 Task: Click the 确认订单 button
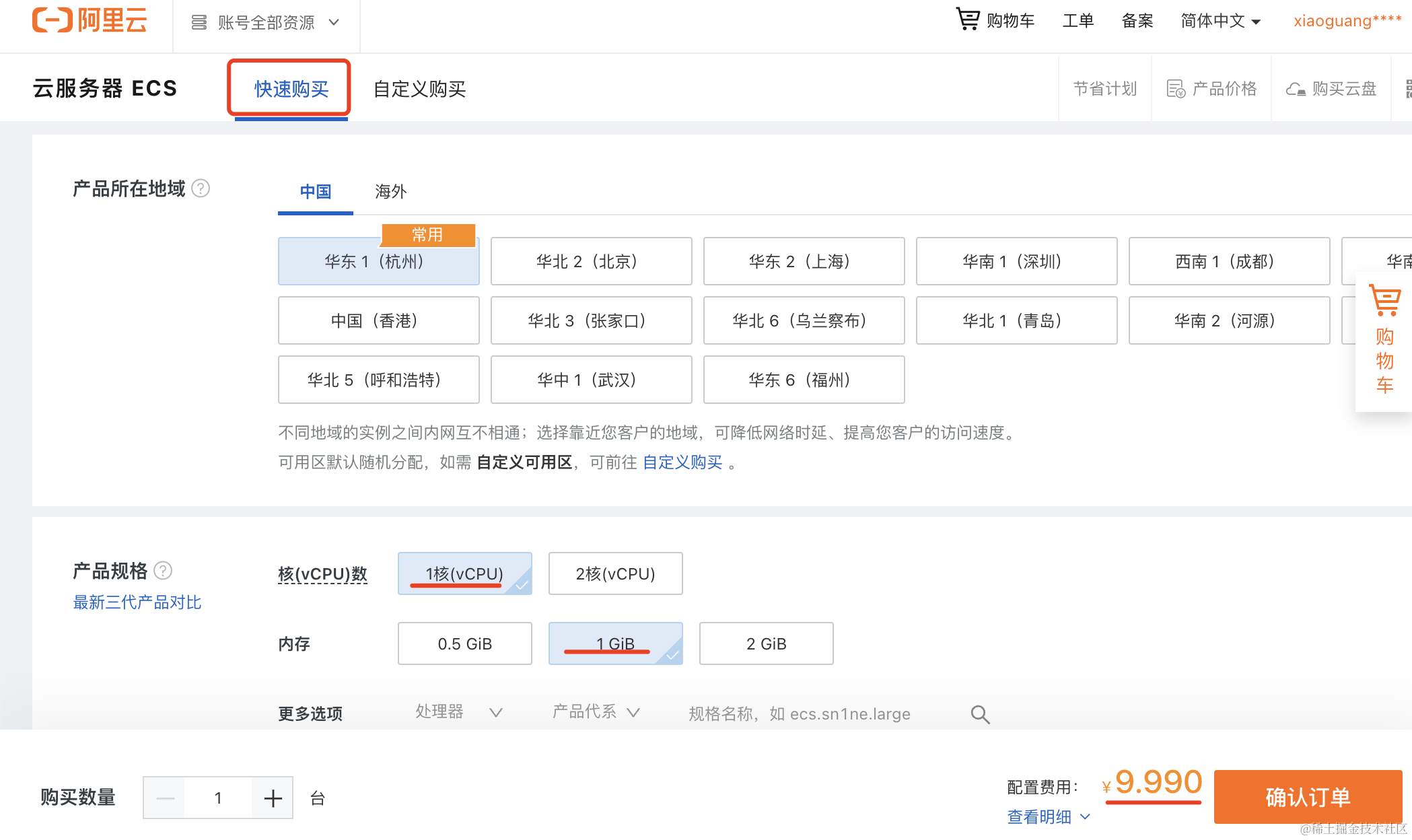coord(1307,797)
